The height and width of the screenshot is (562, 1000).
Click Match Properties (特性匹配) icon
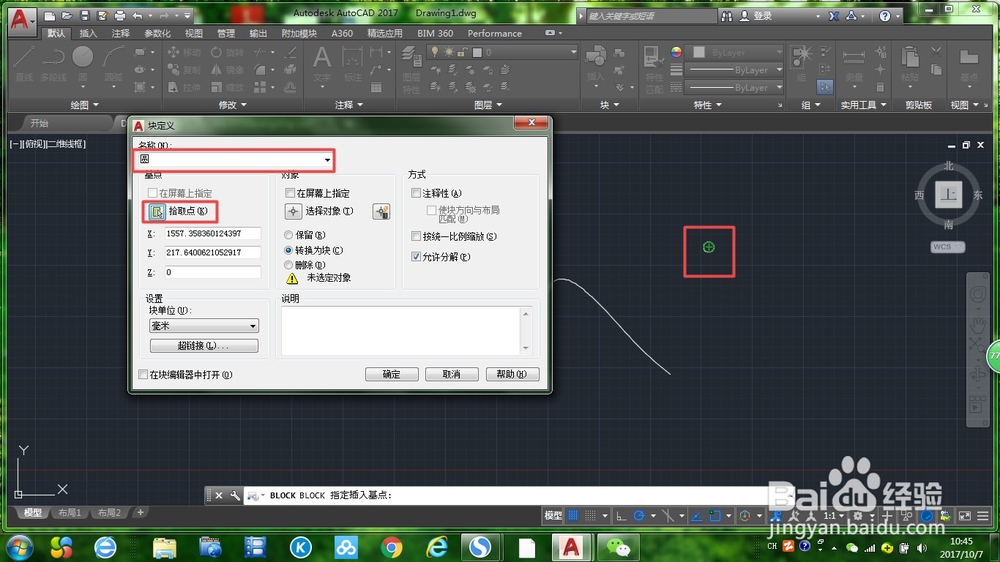(x=654, y=69)
